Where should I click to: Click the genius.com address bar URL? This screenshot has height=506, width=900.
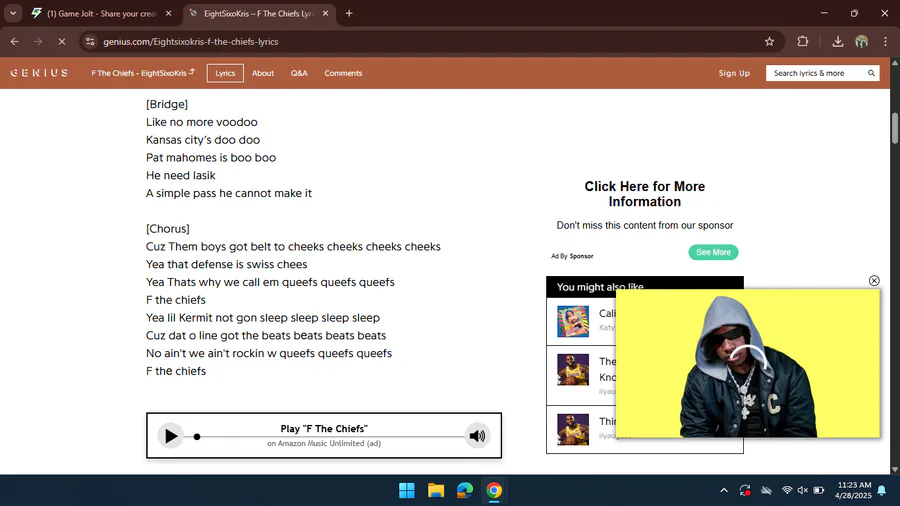[x=191, y=41]
